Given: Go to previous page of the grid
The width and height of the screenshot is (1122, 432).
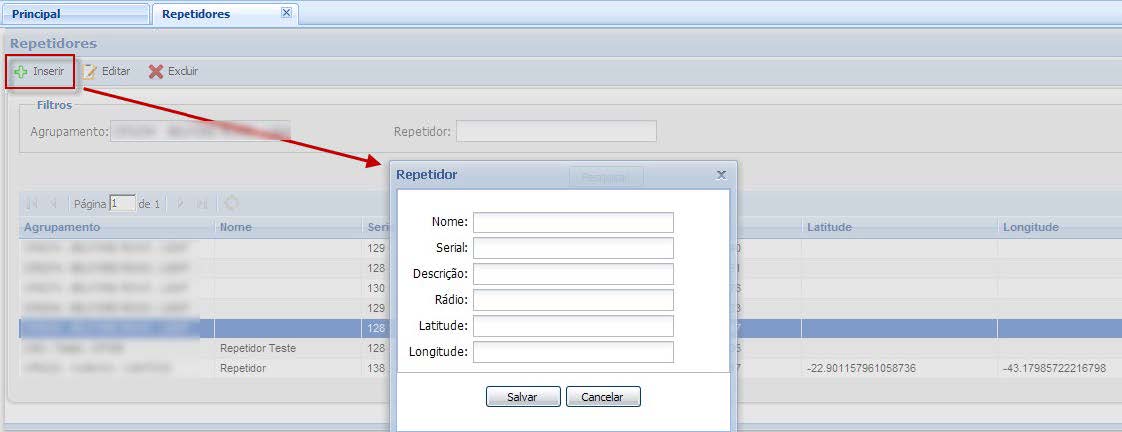Looking at the screenshot, I should (x=54, y=204).
